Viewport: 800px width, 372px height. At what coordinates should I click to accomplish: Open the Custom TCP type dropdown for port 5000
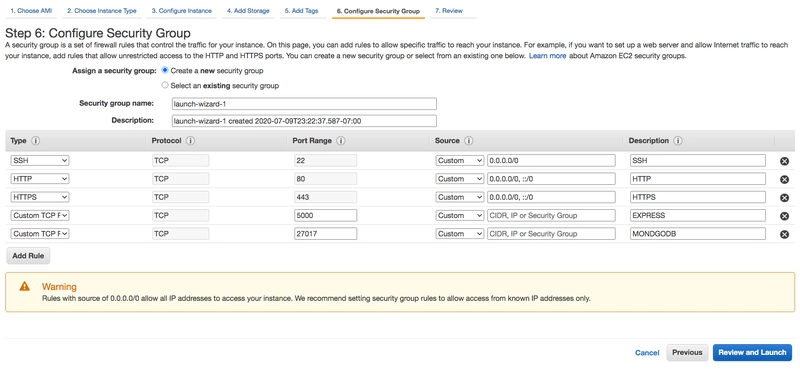(40, 215)
